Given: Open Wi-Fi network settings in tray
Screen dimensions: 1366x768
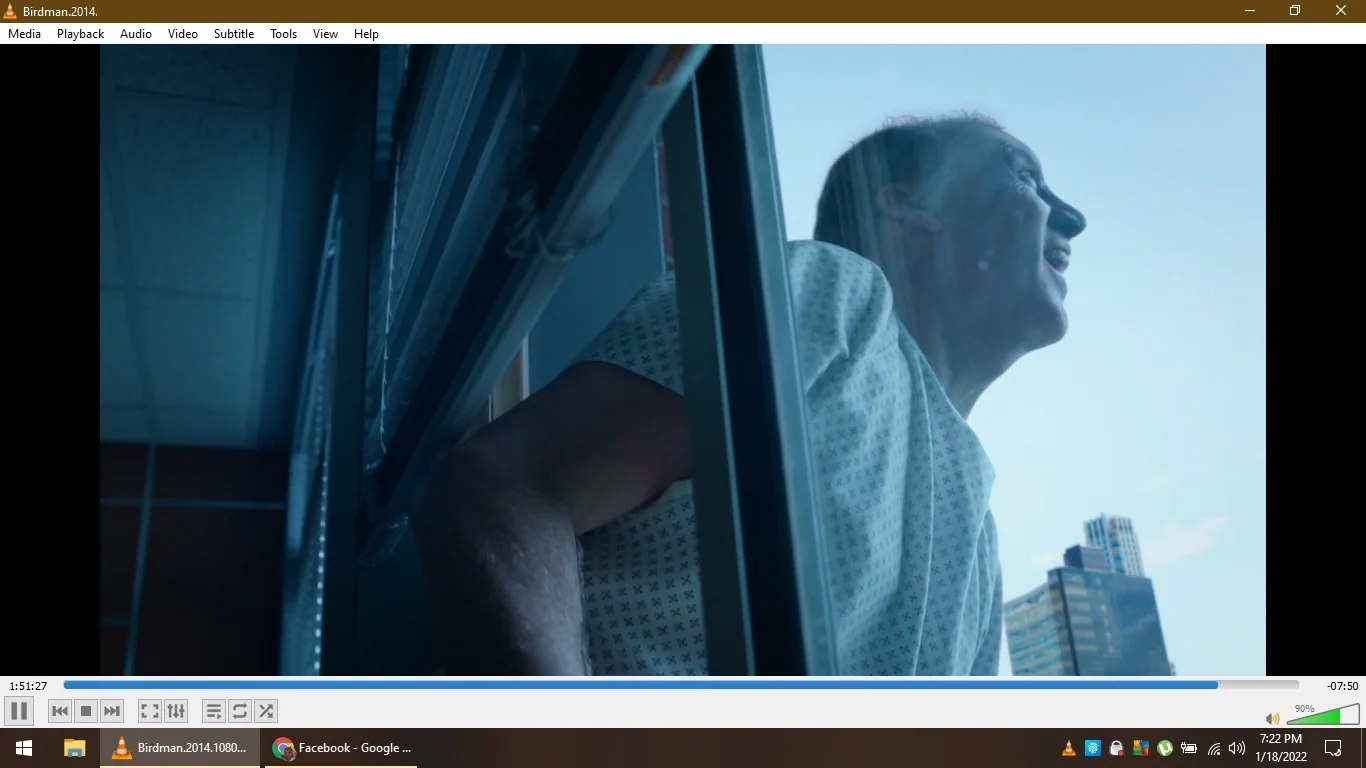Looking at the screenshot, I should pyautogui.click(x=1214, y=748).
